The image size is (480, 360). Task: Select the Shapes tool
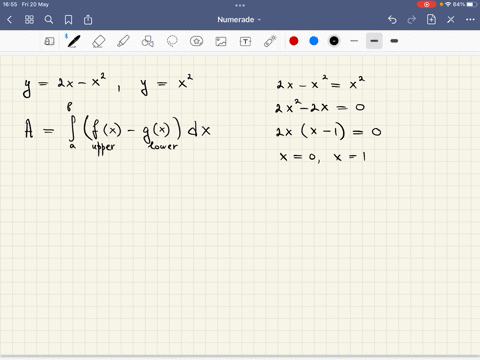(148, 41)
